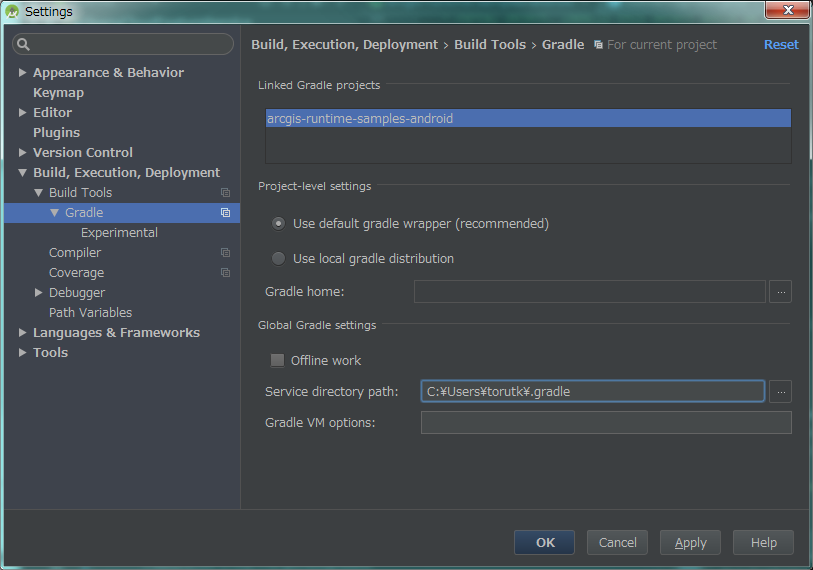The image size is (813, 570).
Task: Click project-level icon beside Compiler
Action: [225, 253]
